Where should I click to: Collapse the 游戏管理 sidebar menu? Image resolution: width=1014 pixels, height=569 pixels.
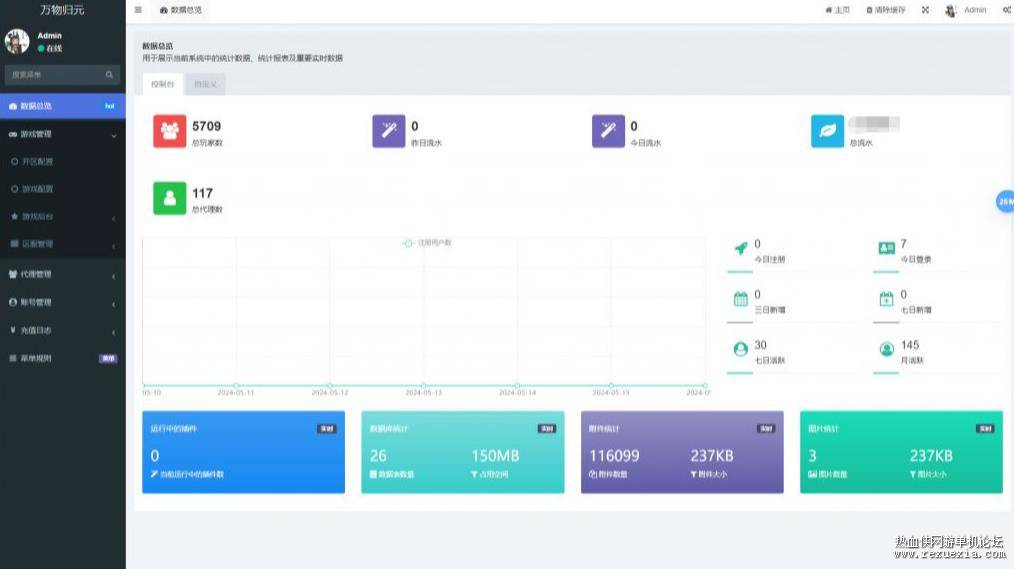click(x=63, y=134)
